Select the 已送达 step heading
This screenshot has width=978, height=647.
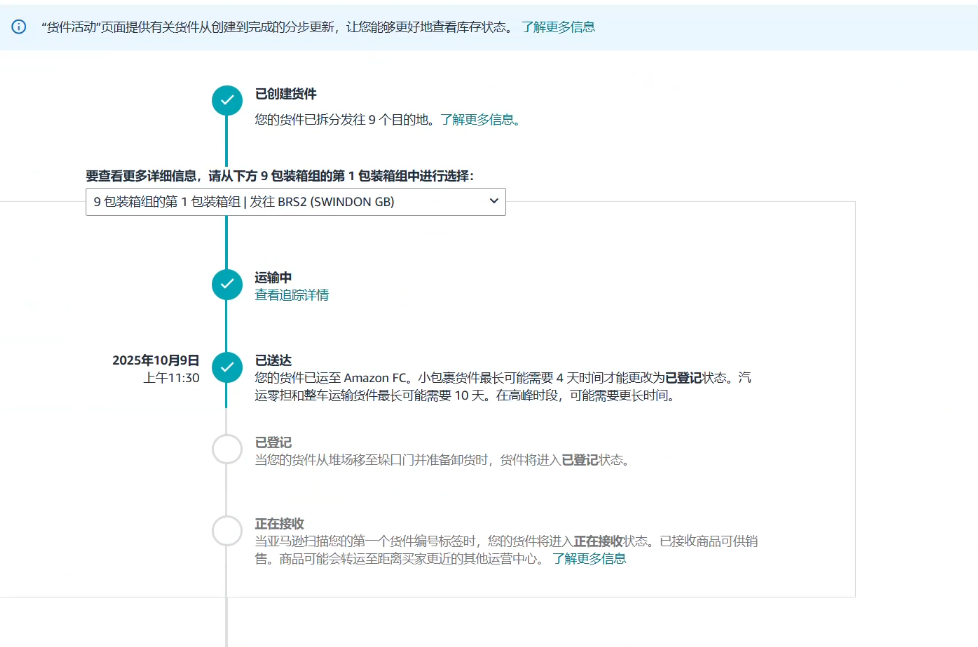point(273,360)
